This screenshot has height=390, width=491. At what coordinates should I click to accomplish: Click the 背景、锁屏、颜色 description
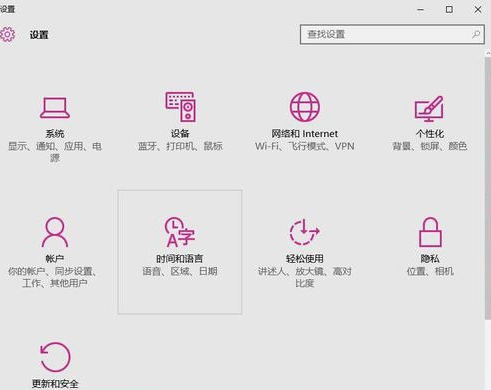click(430, 146)
